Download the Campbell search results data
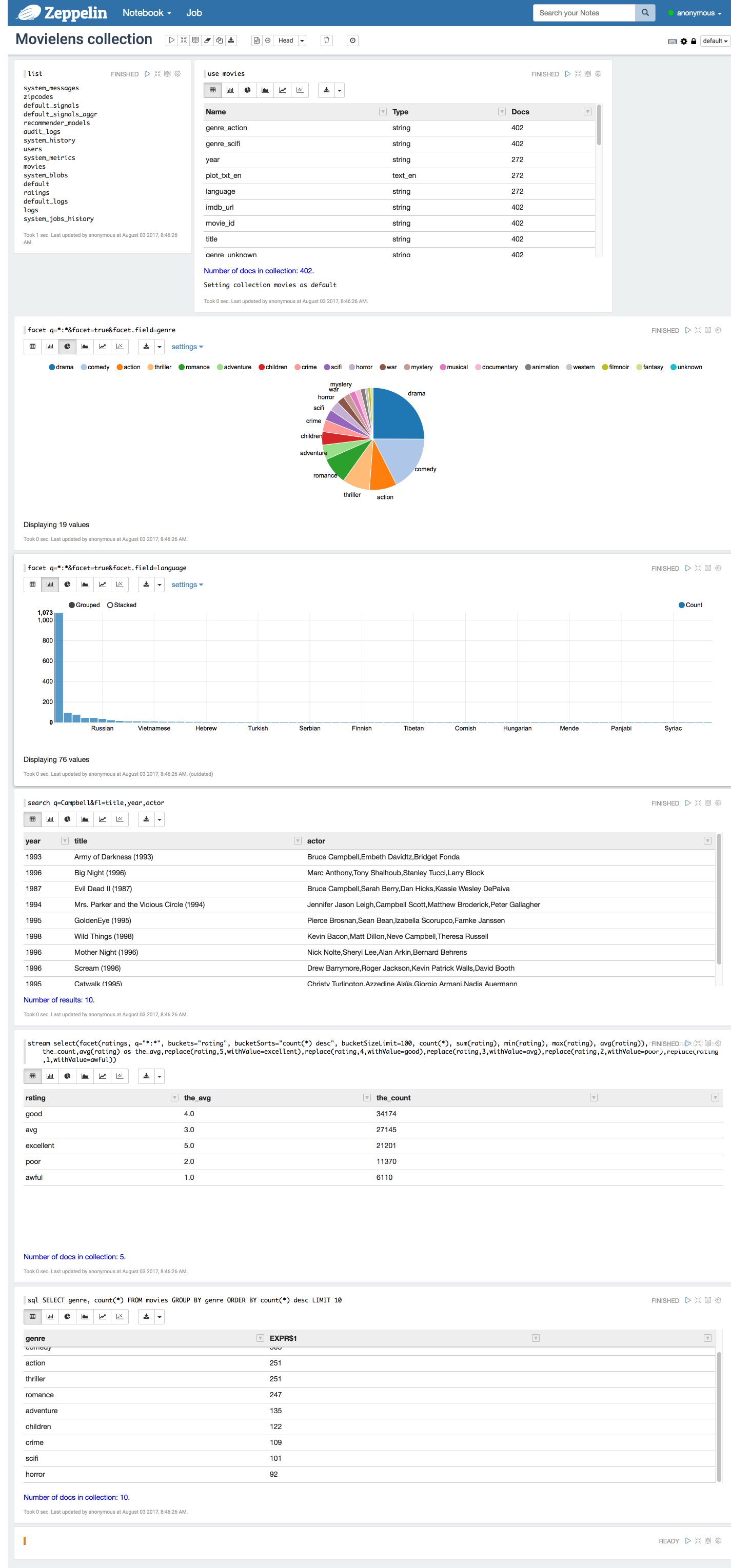Image resolution: width=731 pixels, height=1568 pixels. (146, 819)
